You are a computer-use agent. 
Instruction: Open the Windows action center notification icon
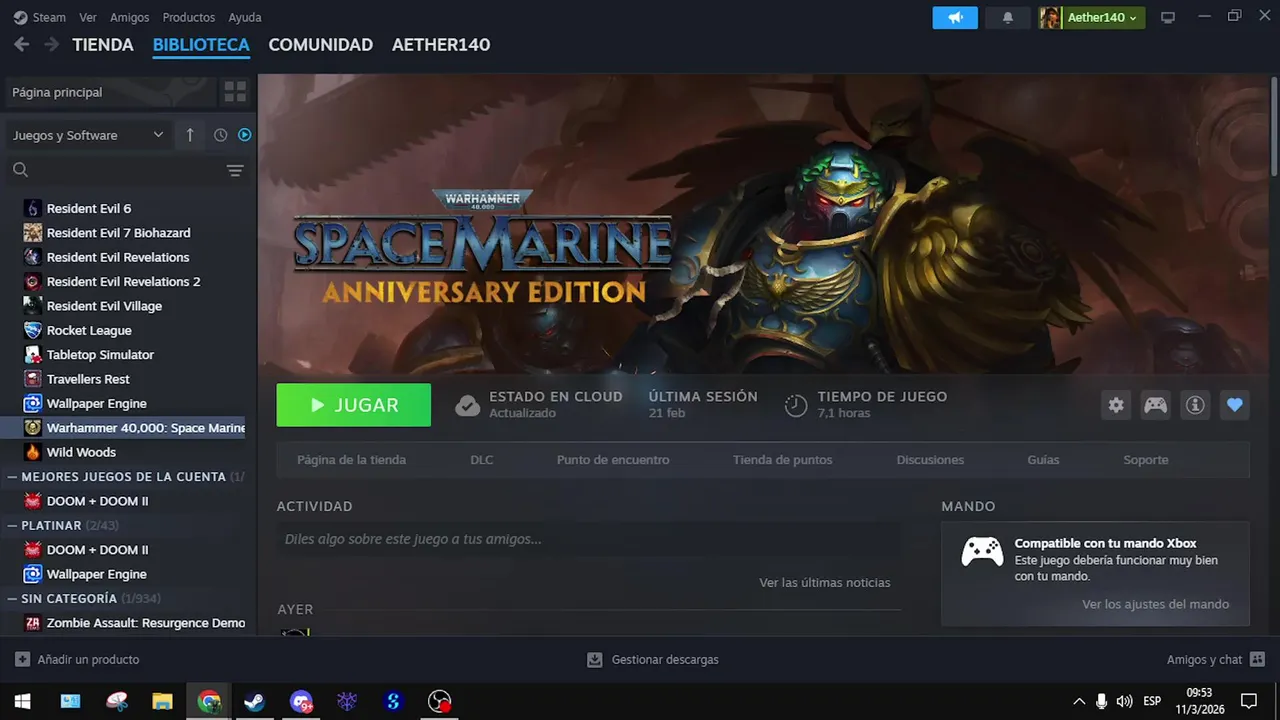(x=1248, y=701)
